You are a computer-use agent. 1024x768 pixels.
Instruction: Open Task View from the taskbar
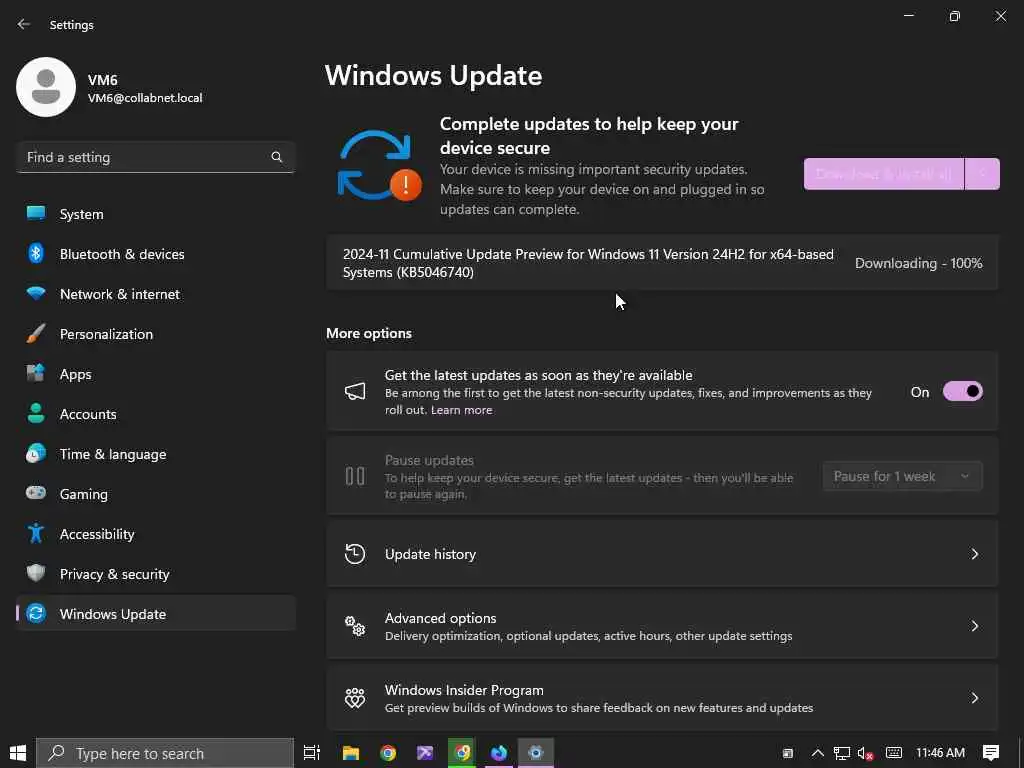click(x=312, y=753)
